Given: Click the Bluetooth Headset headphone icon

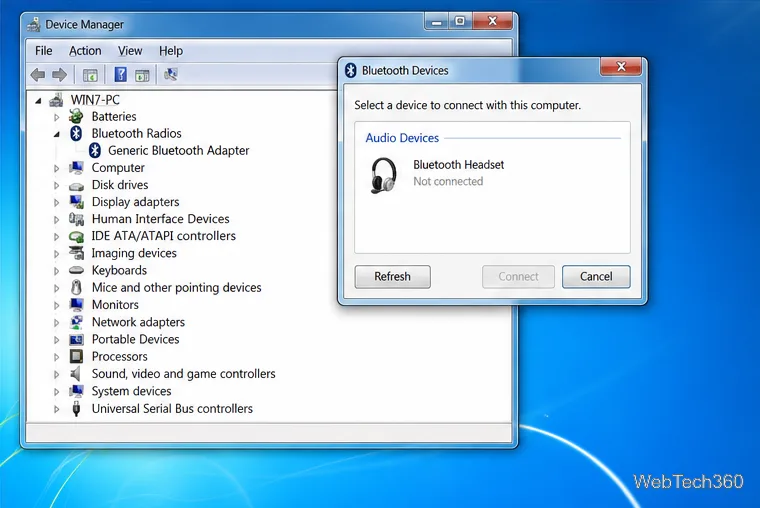Looking at the screenshot, I should tap(383, 175).
